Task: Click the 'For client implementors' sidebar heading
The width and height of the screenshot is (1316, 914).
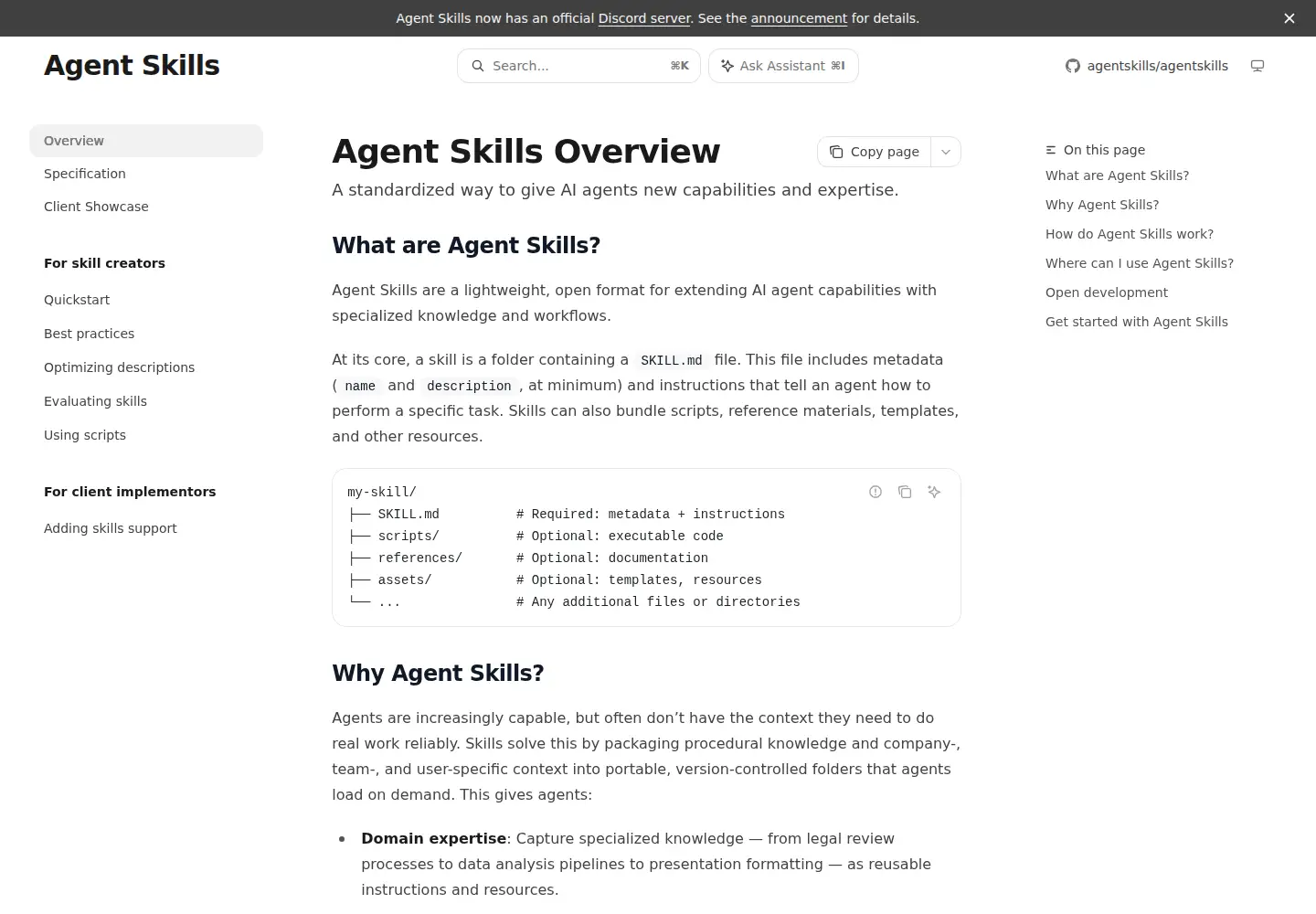Action: pyautogui.click(x=130, y=492)
